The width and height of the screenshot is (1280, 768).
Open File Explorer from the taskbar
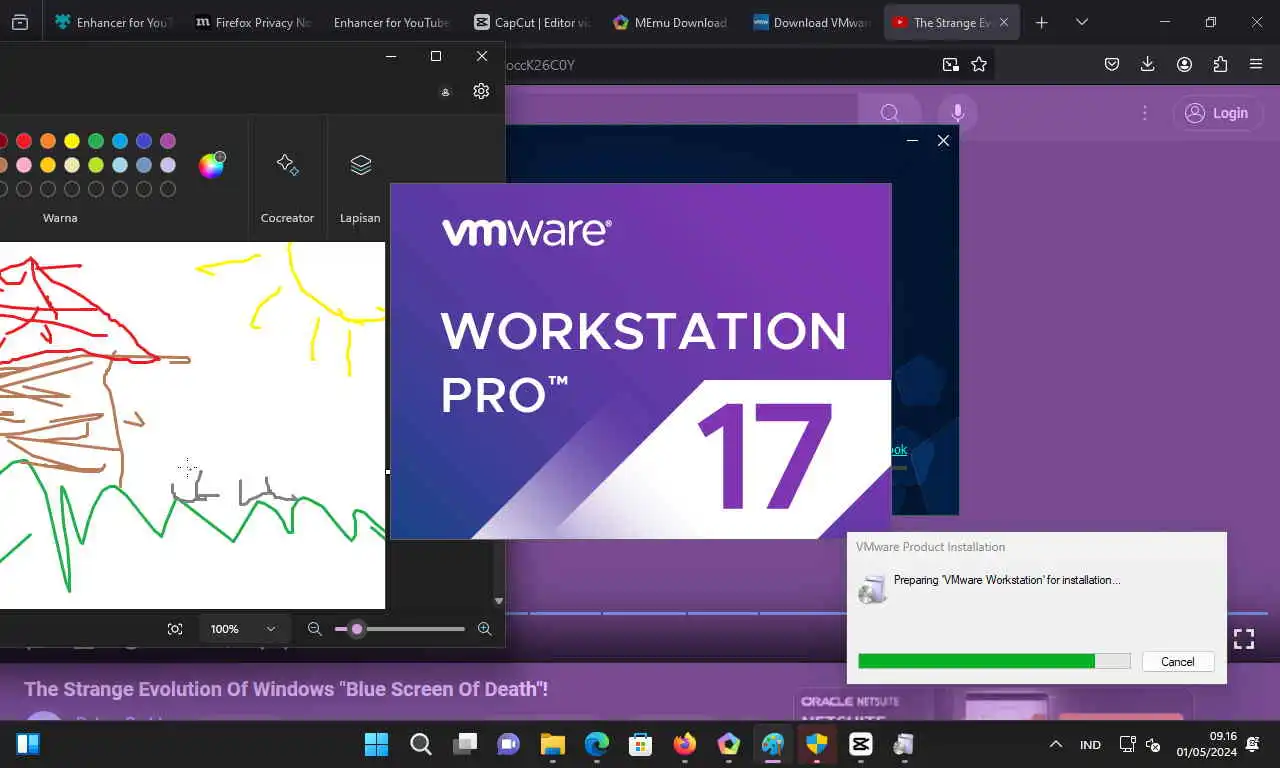(553, 744)
